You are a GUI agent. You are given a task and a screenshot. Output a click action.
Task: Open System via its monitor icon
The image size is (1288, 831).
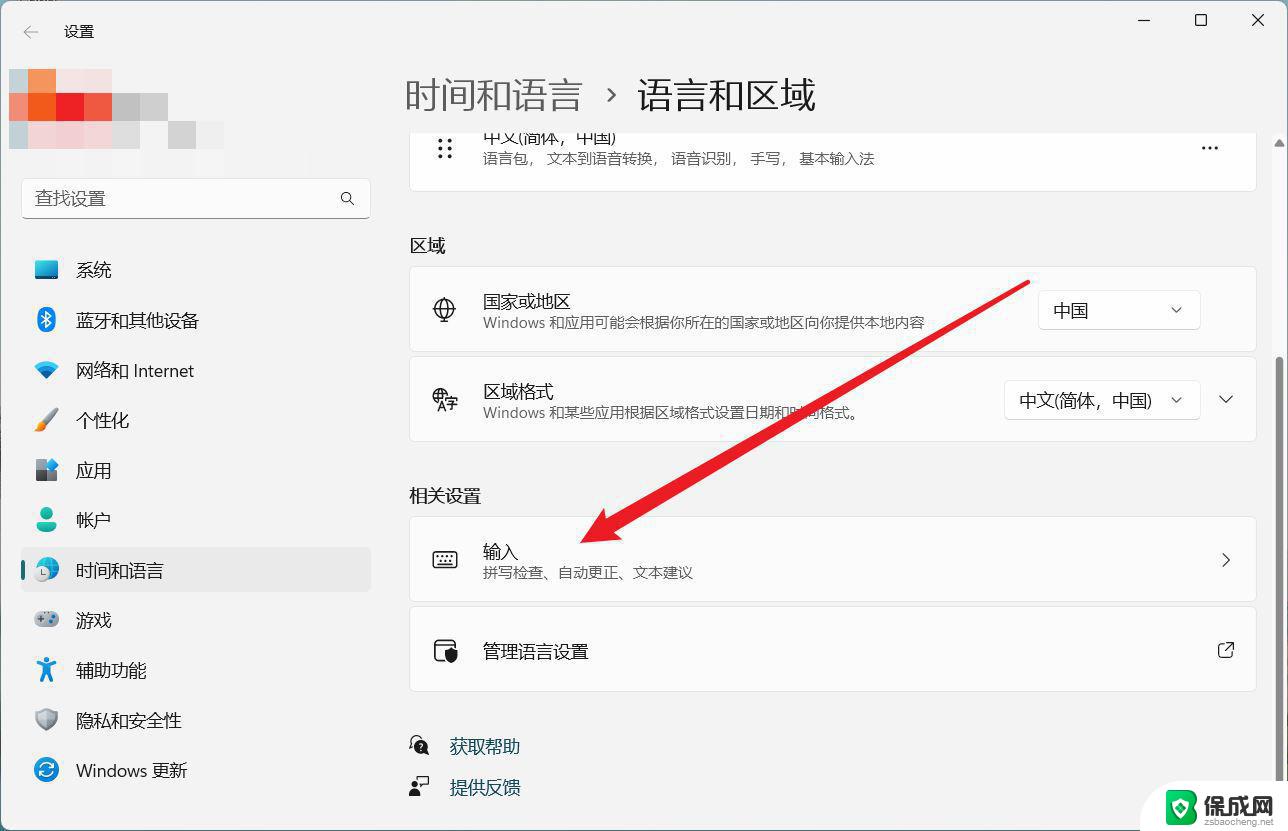click(46, 270)
